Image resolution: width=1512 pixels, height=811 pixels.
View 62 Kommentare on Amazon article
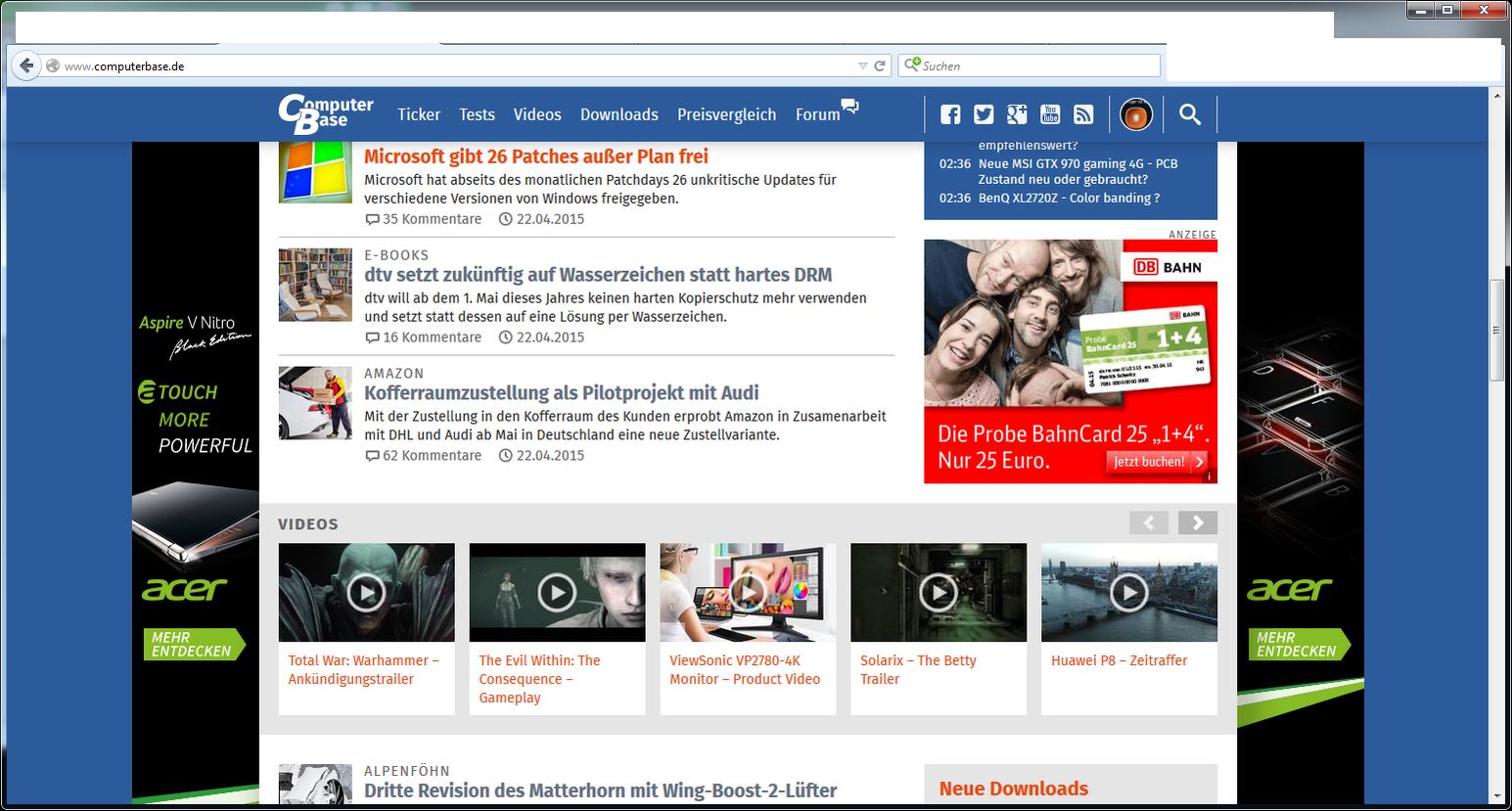click(424, 456)
